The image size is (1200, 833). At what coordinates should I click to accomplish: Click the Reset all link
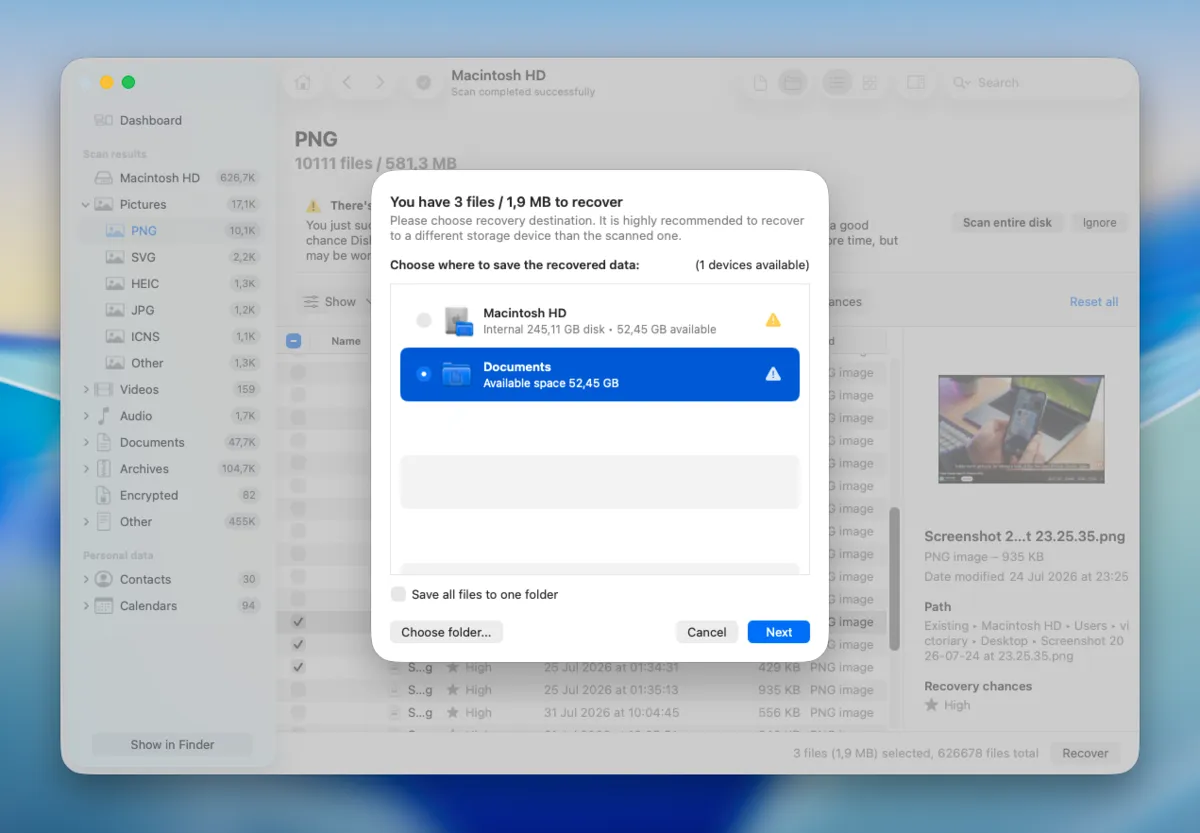coord(1094,302)
